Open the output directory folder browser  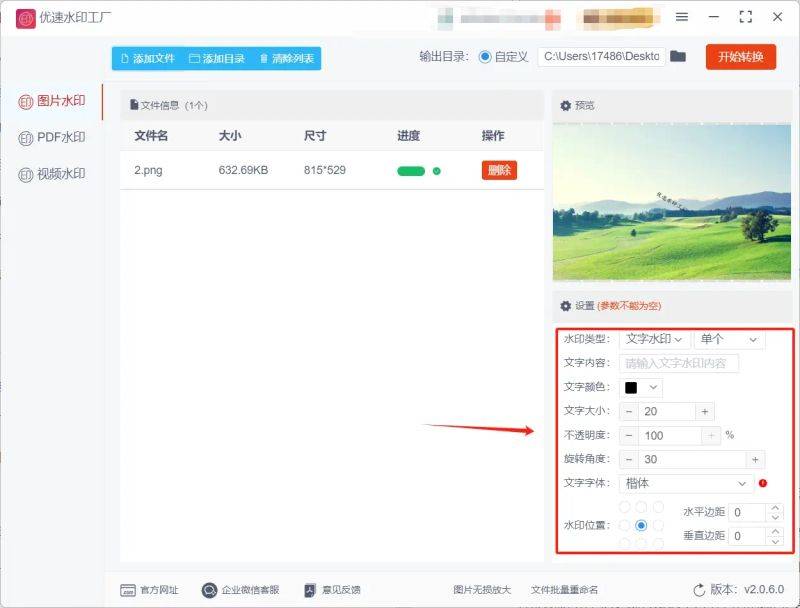coord(678,56)
